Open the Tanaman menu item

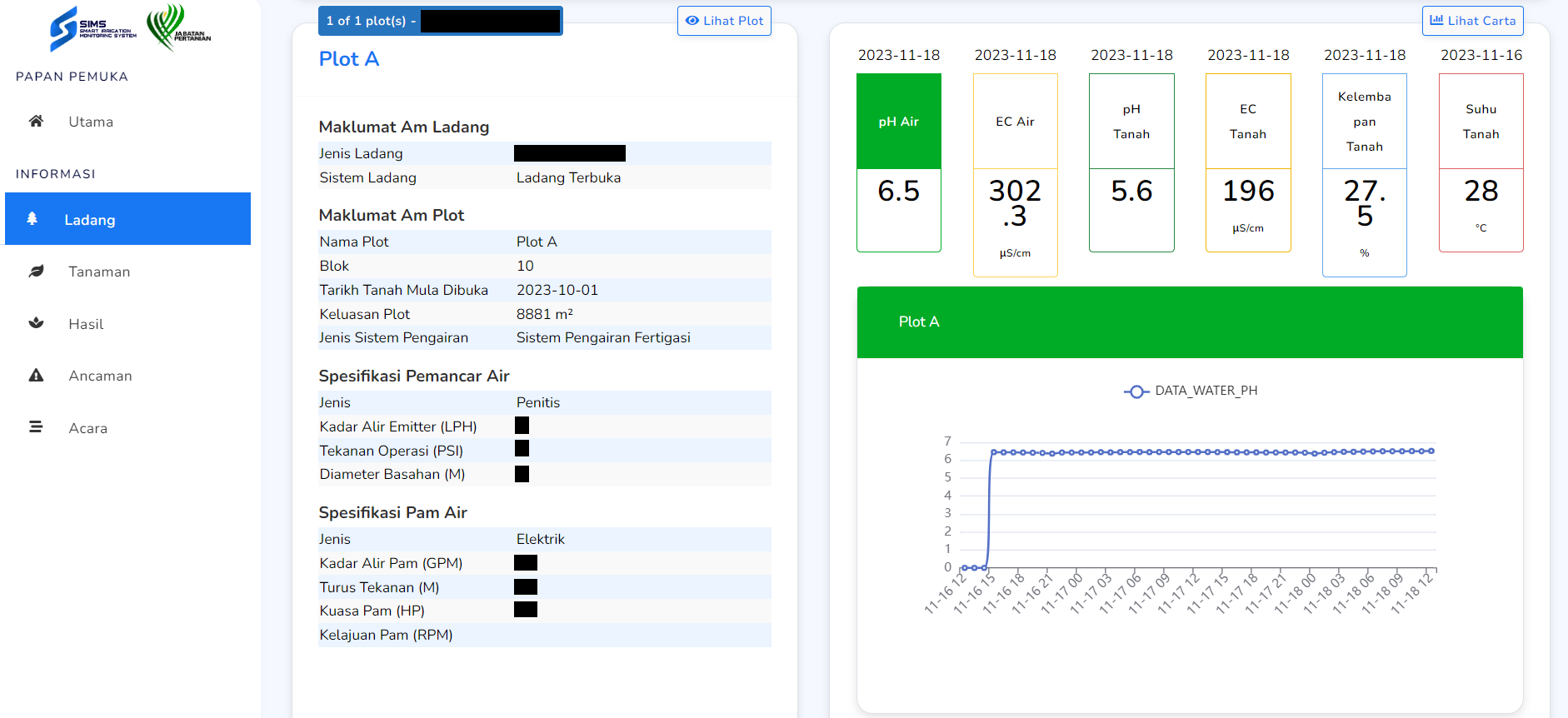tap(99, 272)
